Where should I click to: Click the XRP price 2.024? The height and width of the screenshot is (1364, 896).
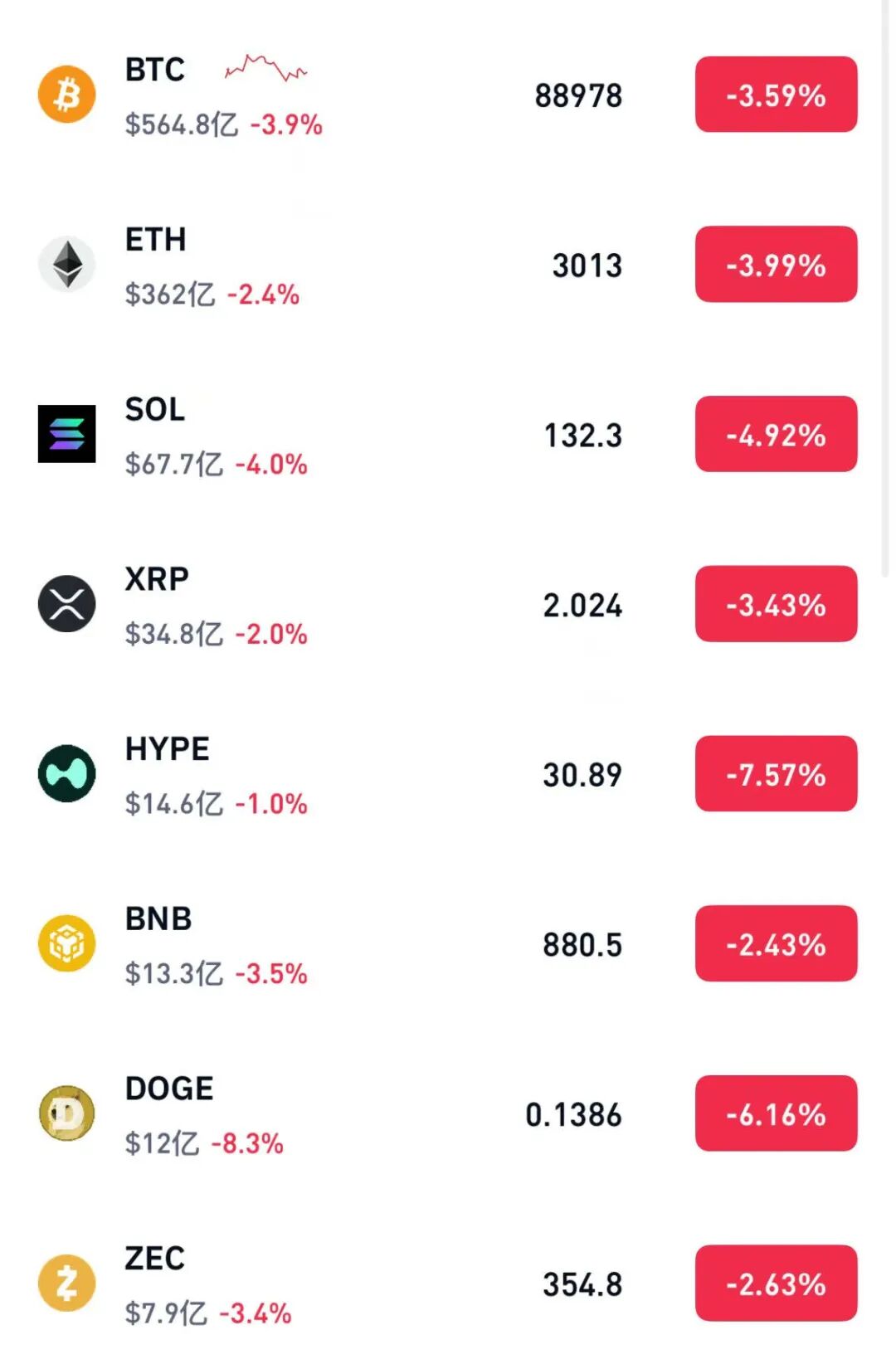[582, 606]
